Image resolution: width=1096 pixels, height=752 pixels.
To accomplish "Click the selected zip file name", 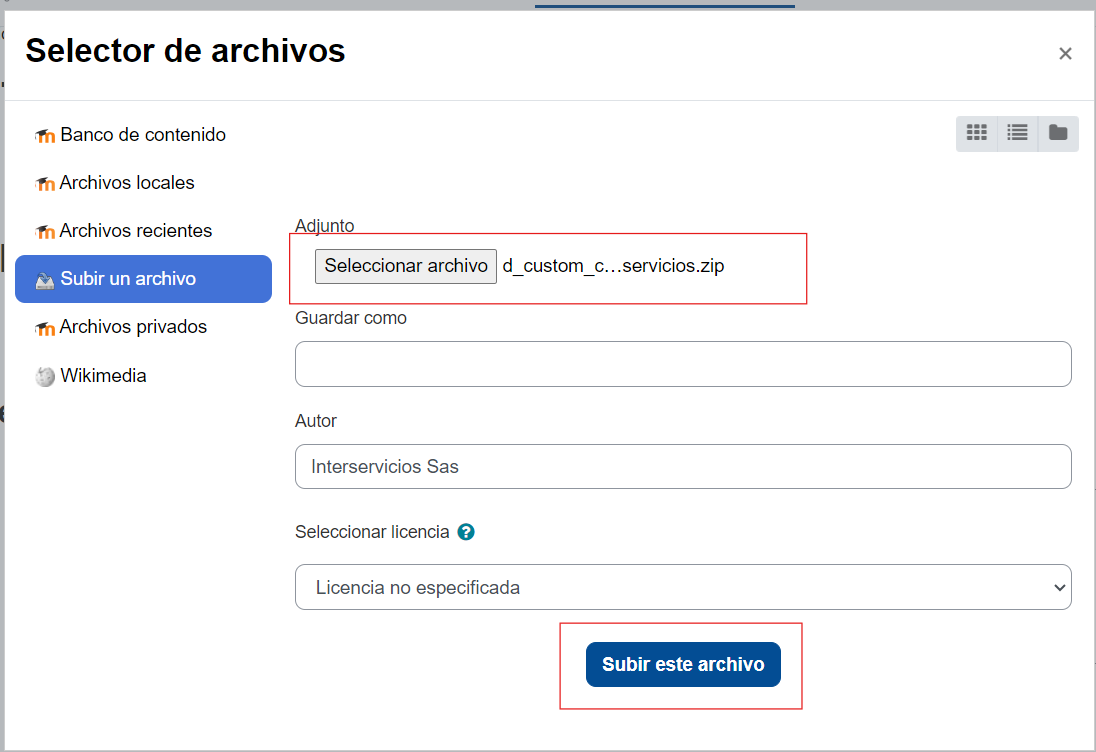I will [x=613, y=266].
